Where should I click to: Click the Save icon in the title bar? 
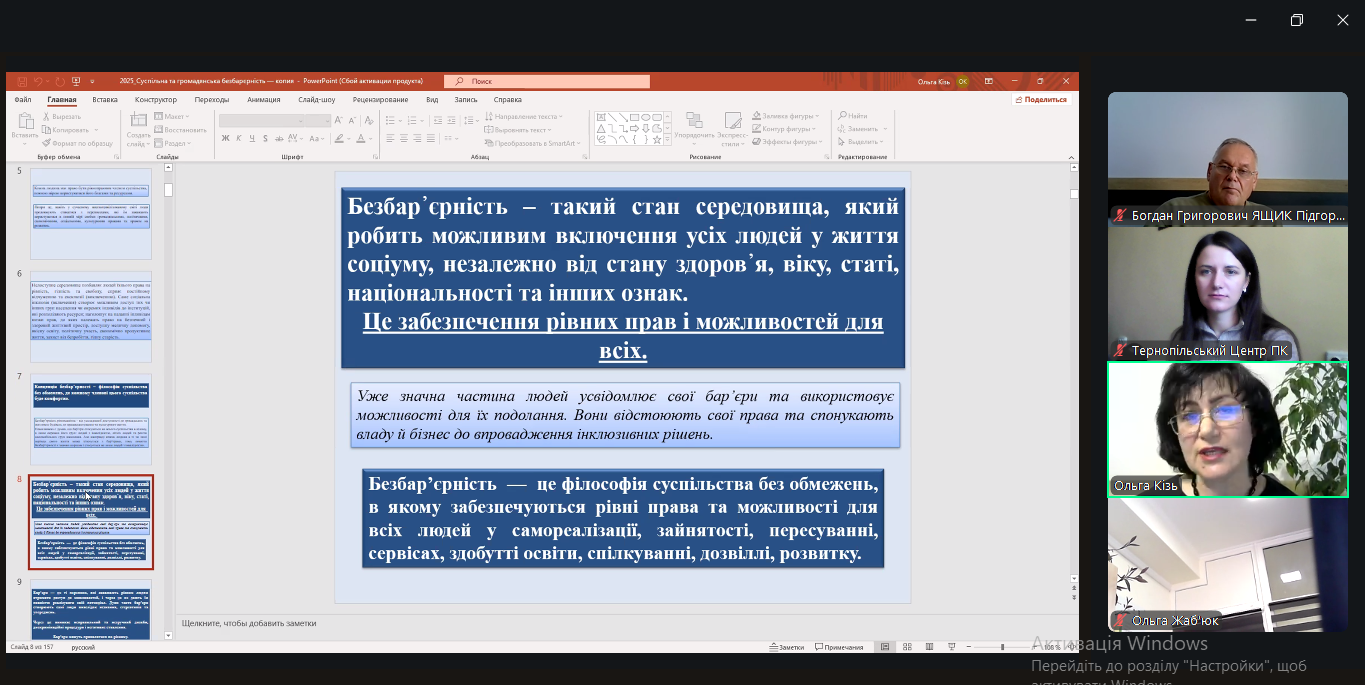20,81
